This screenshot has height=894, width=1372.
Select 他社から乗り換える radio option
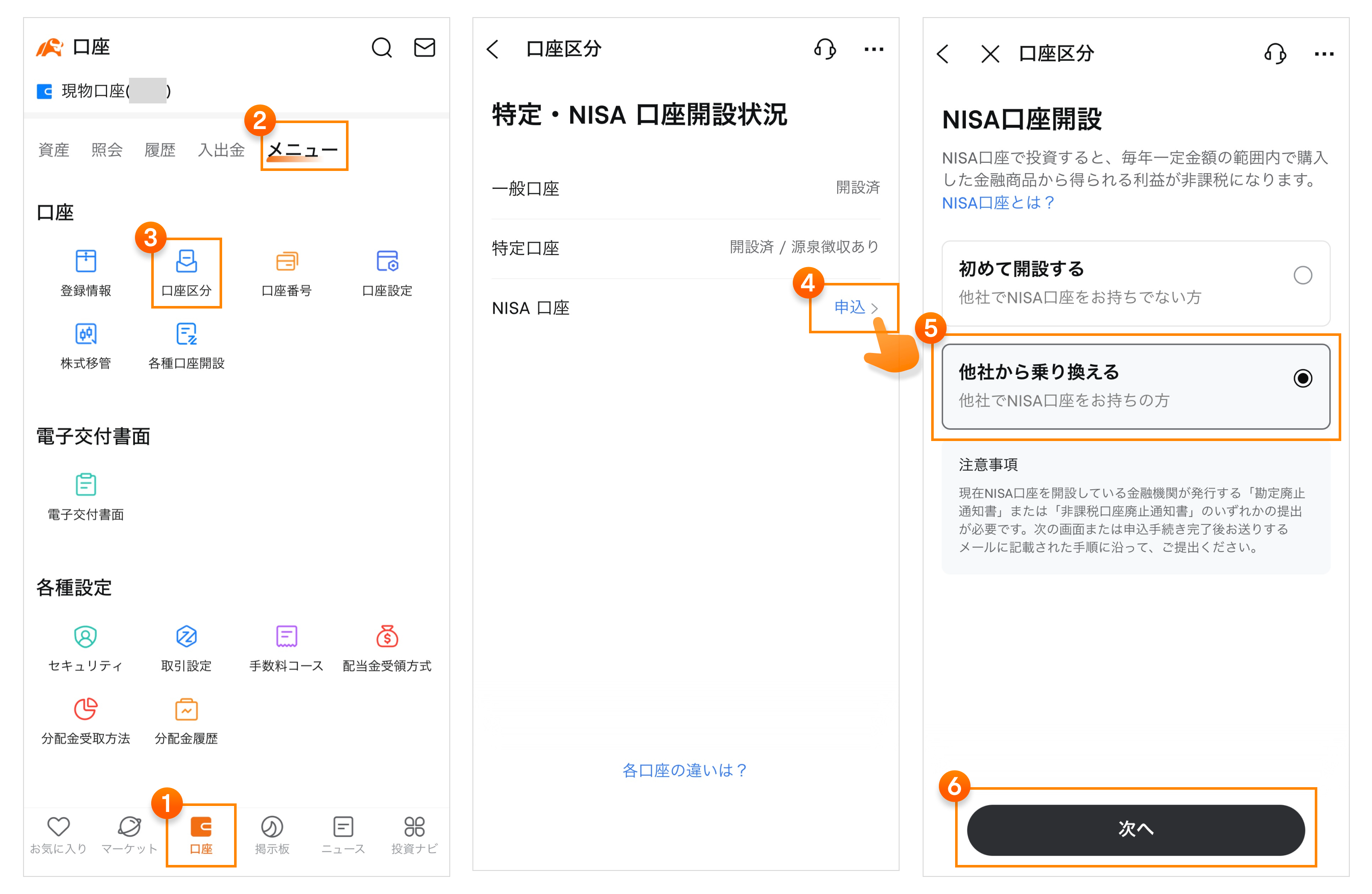pyautogui.click(x=1302, y=378)
